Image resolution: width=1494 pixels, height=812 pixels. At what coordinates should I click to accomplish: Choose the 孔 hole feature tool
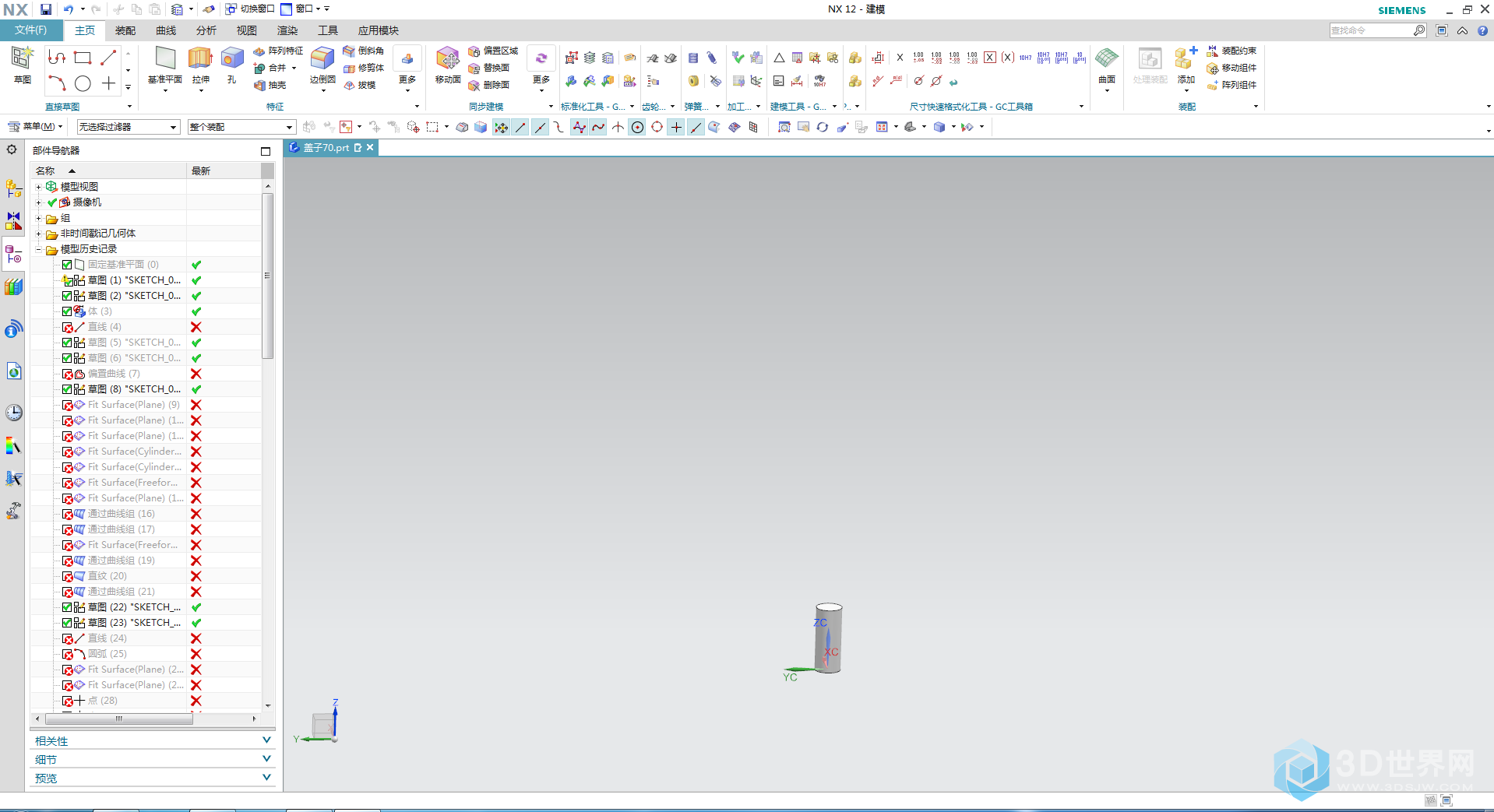(232, 65)
